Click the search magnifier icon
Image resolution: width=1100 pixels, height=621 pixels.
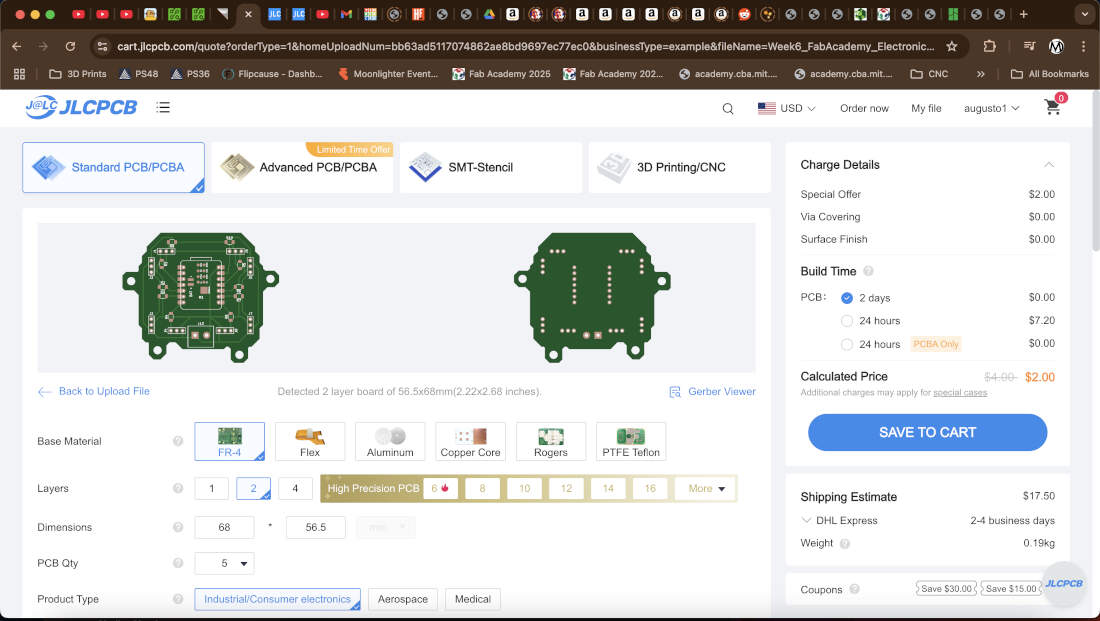tap(727, 109)
